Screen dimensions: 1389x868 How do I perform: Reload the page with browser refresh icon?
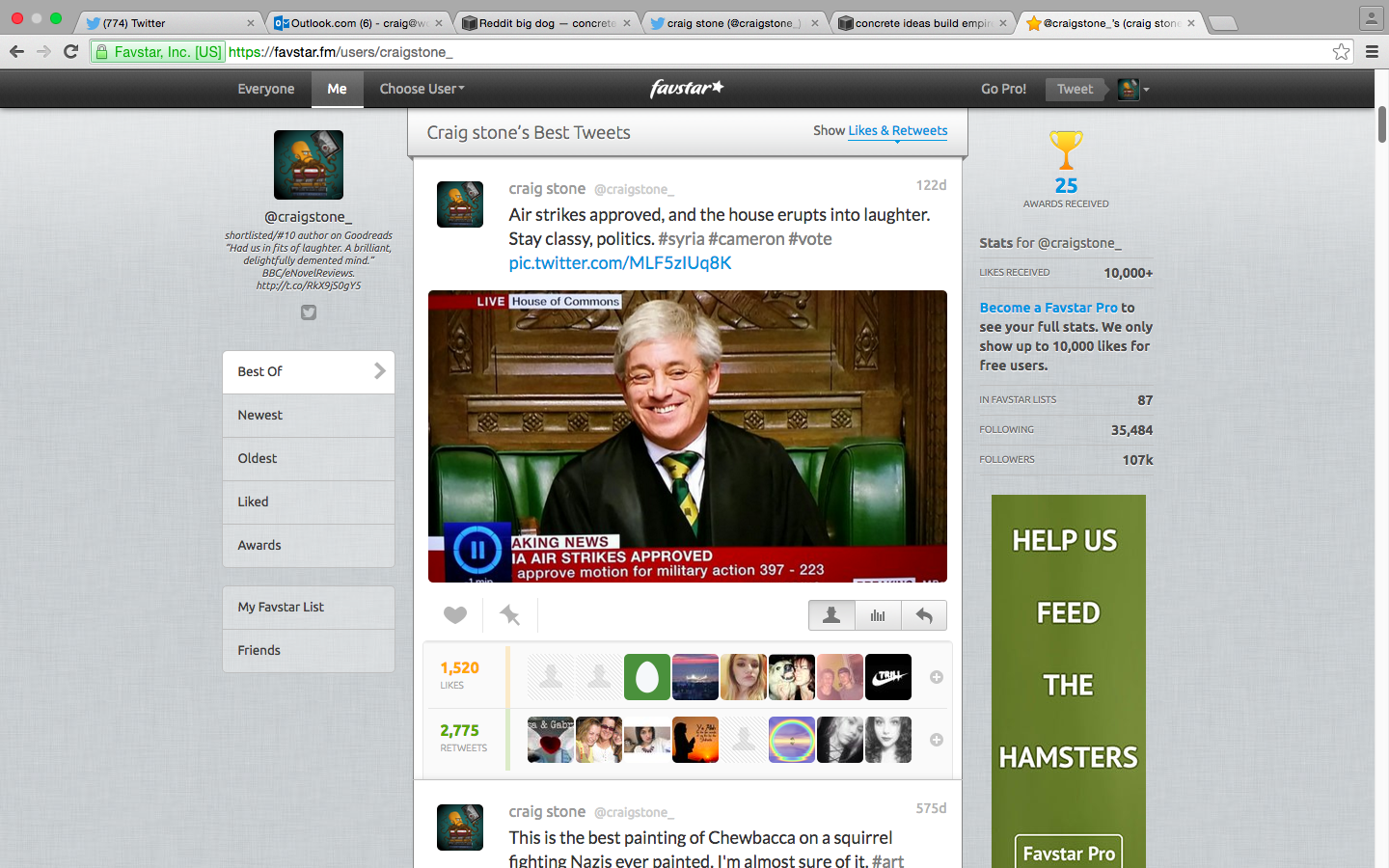(70, 52)
